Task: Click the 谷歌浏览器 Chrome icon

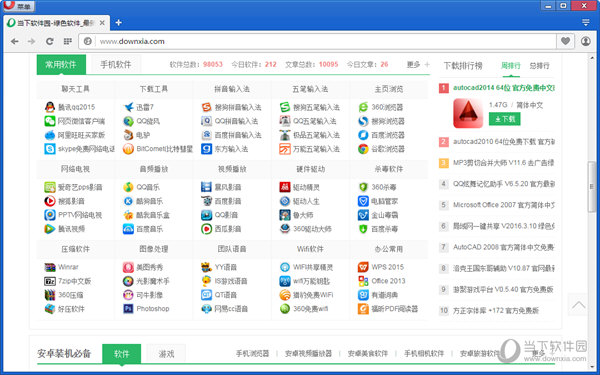Action: (363, 149)
